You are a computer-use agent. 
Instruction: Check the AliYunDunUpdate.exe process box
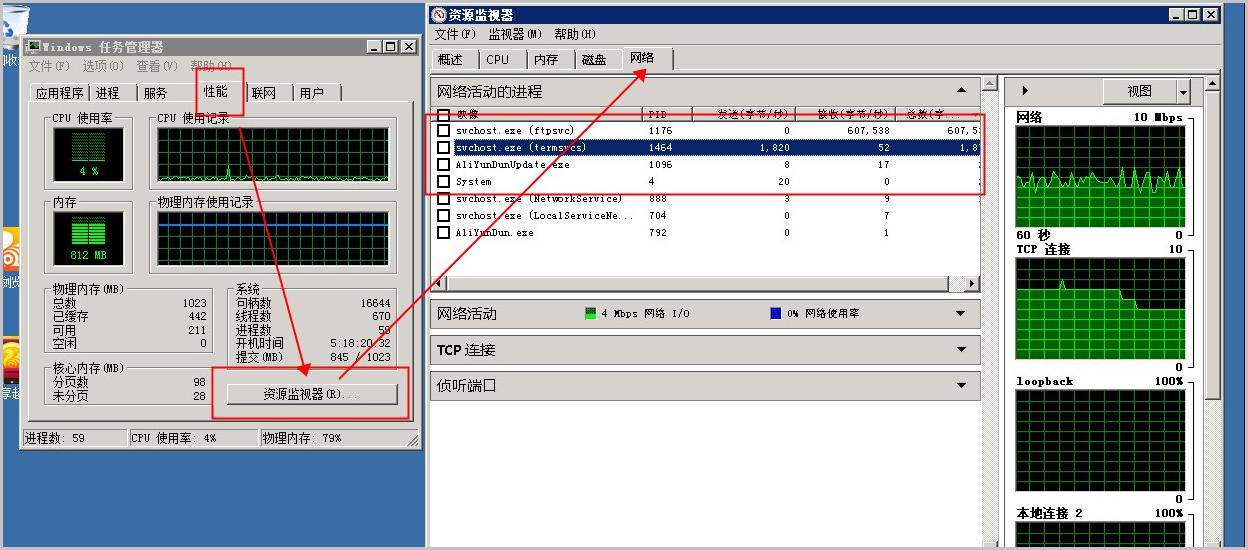coord(444,165)
